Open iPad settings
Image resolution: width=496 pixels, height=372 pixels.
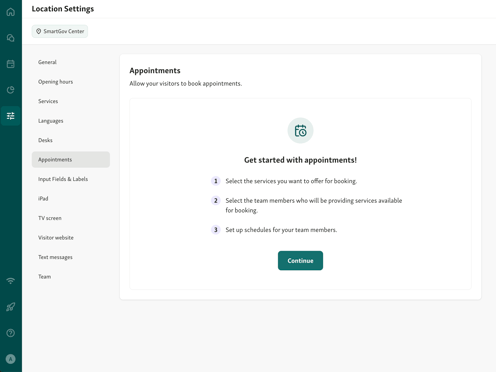pos(71,198)
